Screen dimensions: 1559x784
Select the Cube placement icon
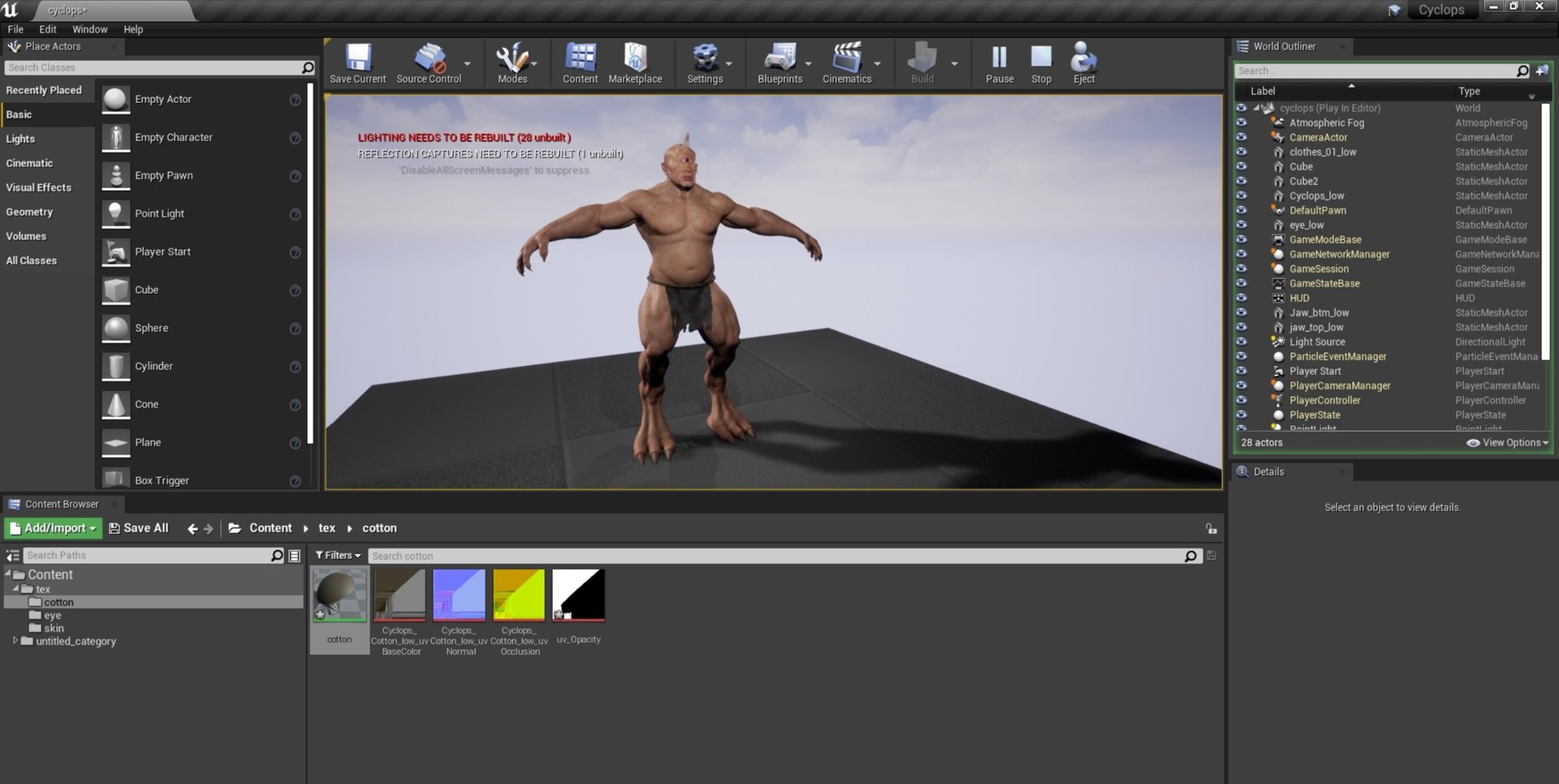(x=116, y=290)
